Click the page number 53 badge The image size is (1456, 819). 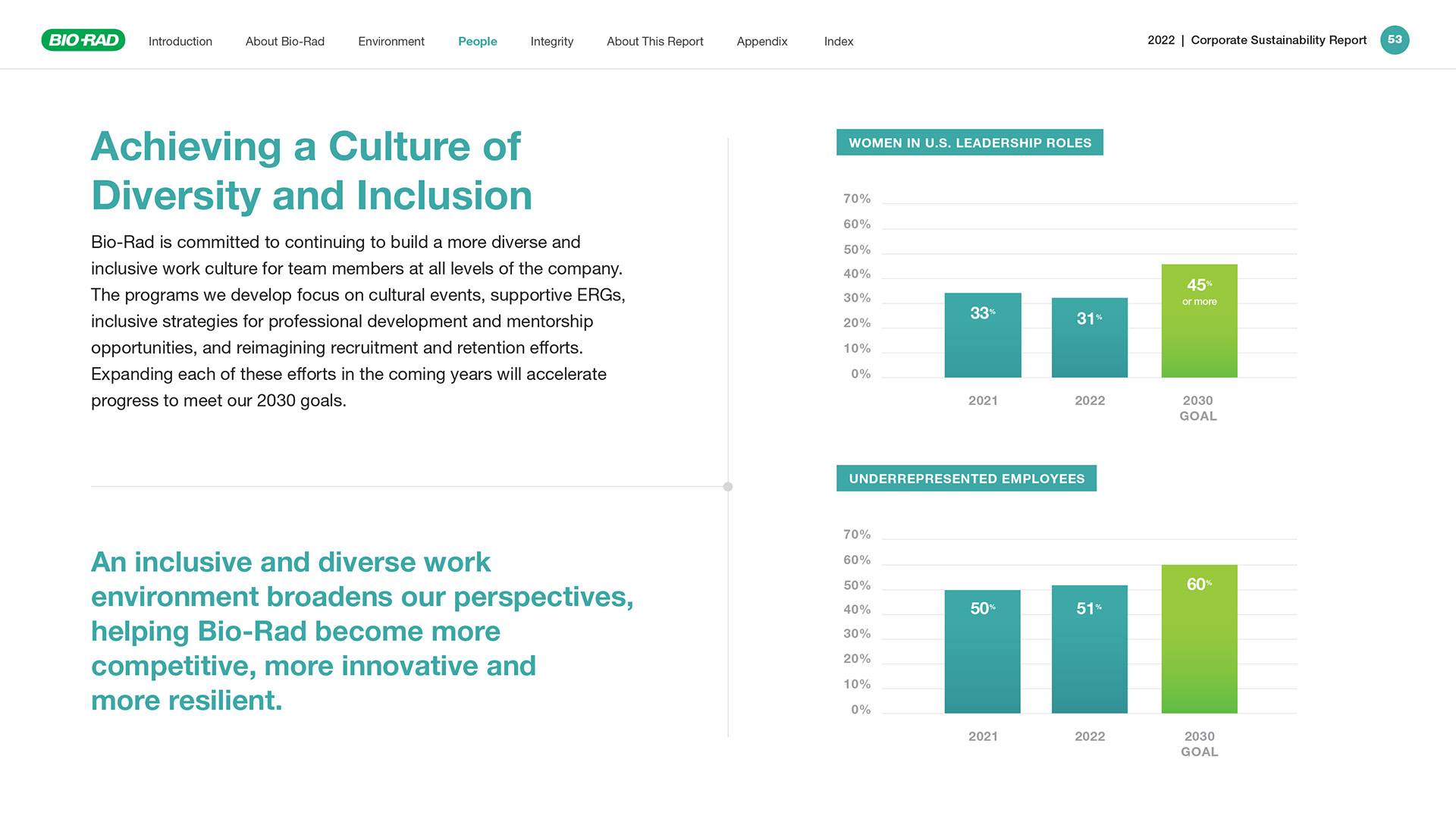click(1395, 40)
